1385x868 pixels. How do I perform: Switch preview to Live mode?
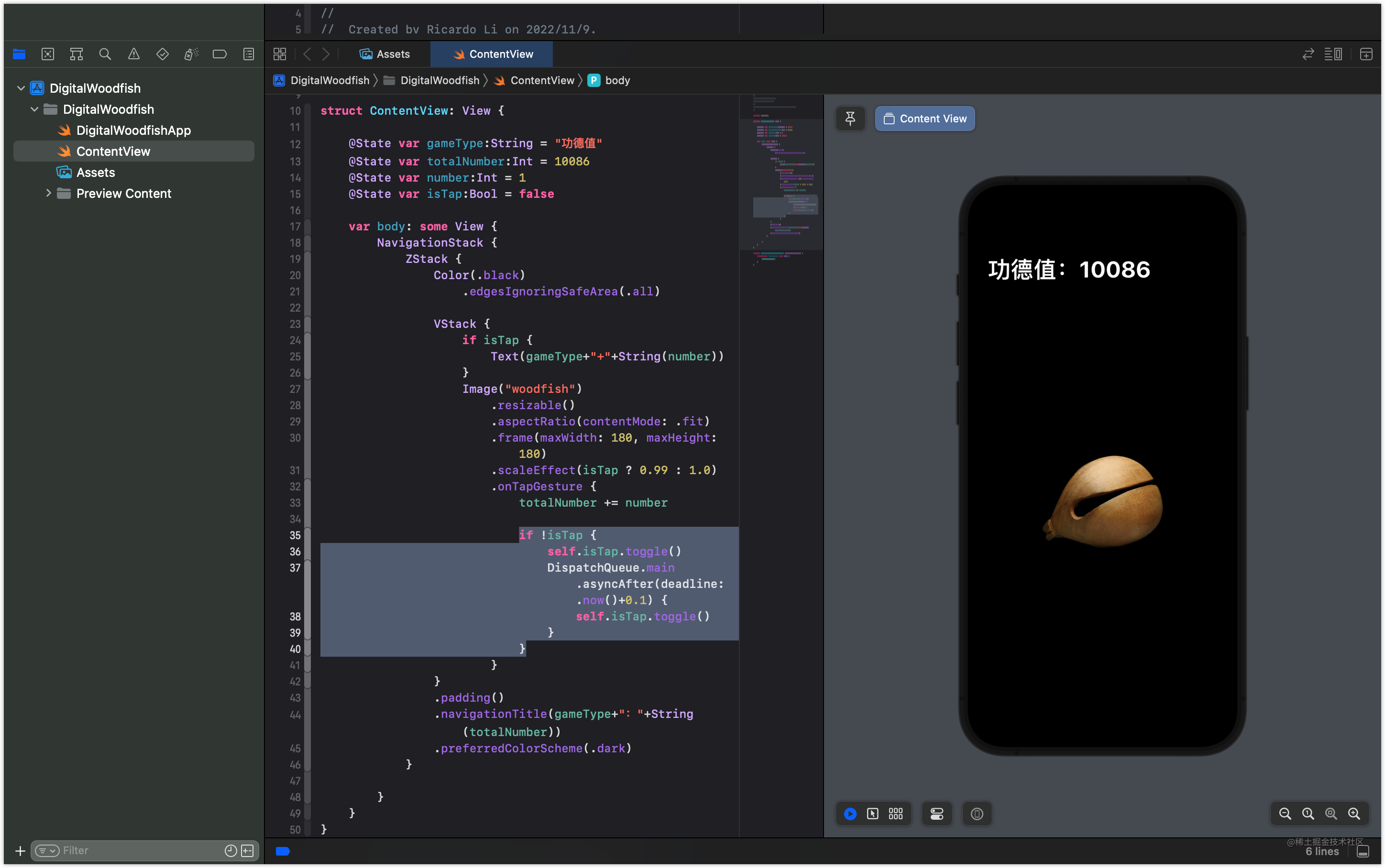coord(850,814)
